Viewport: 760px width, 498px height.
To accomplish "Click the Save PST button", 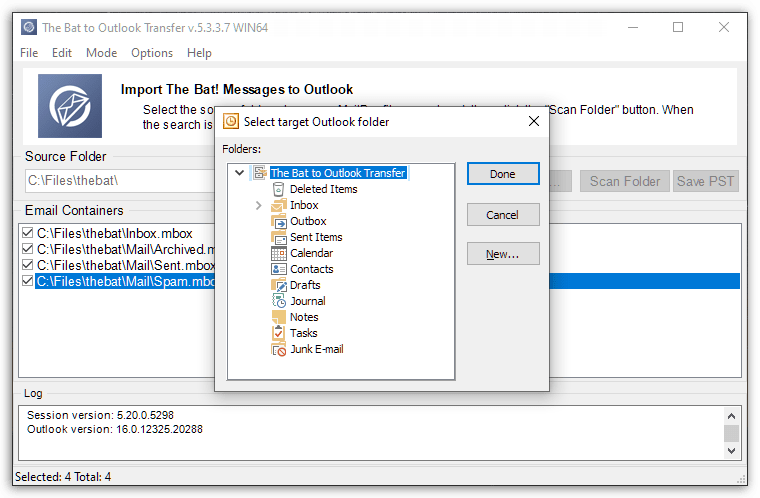I will coord(705,181).
